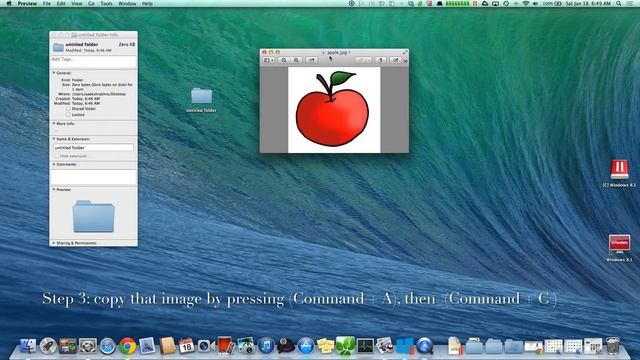The height and width of the screenshot is (360, 640).
Task: Open Google Chrome from the Dock
Action: tap(128, 346)
